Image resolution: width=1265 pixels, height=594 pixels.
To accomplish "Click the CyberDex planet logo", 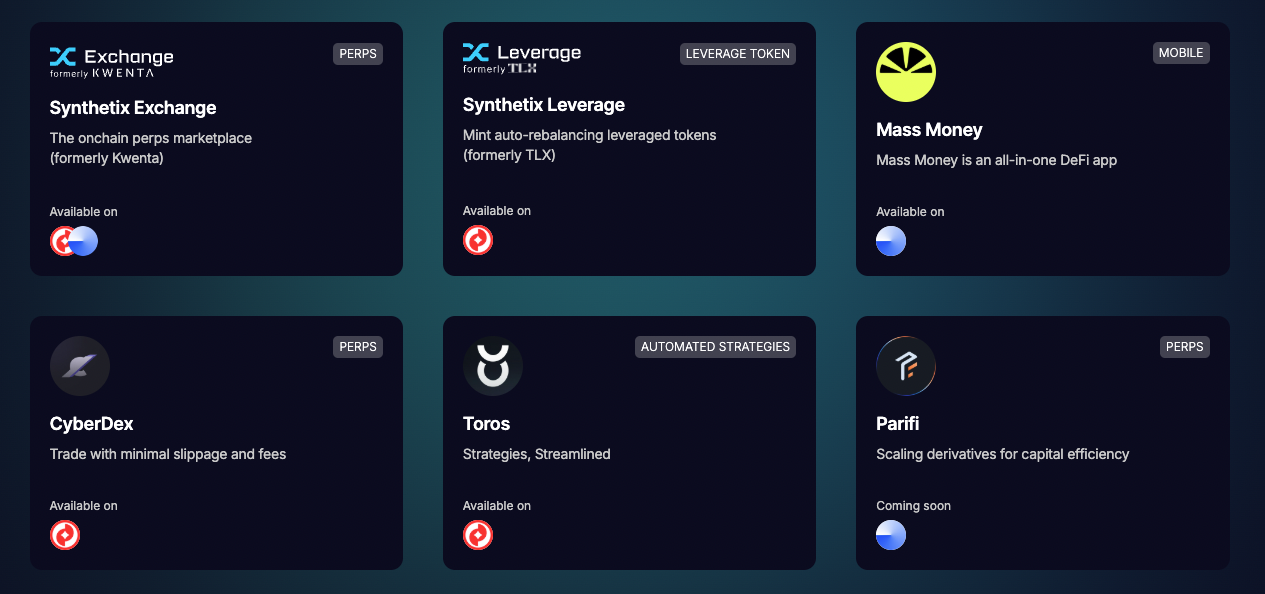I will pos(80,366).
